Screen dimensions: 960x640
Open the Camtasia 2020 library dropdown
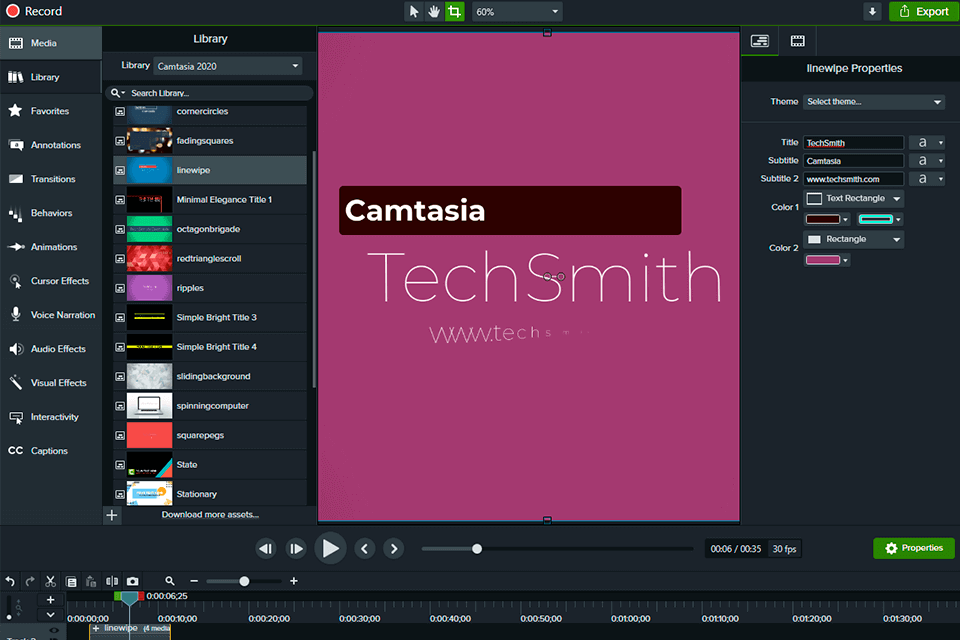228,66
